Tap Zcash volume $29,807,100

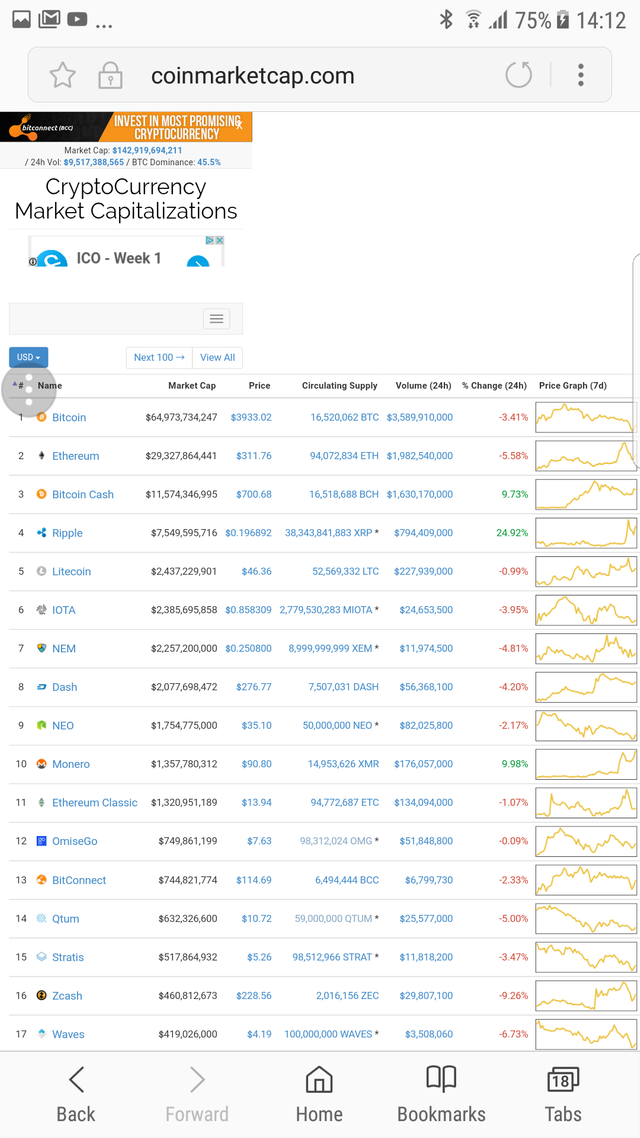425,995
